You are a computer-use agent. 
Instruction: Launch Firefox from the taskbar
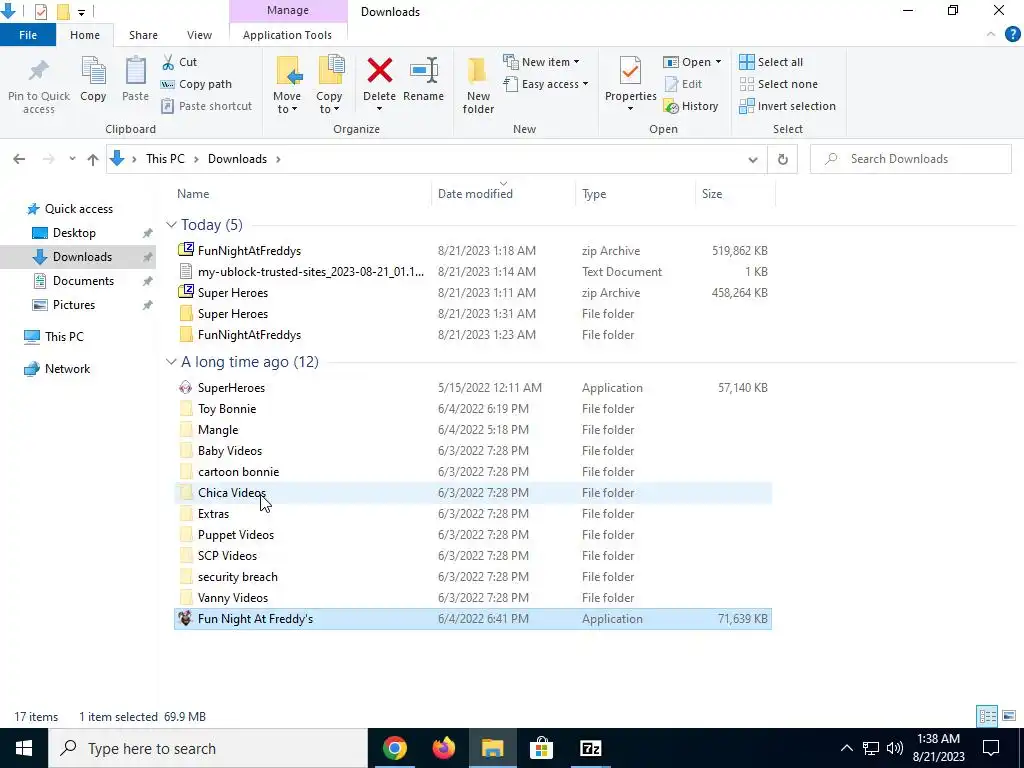[x=443, y=748]
